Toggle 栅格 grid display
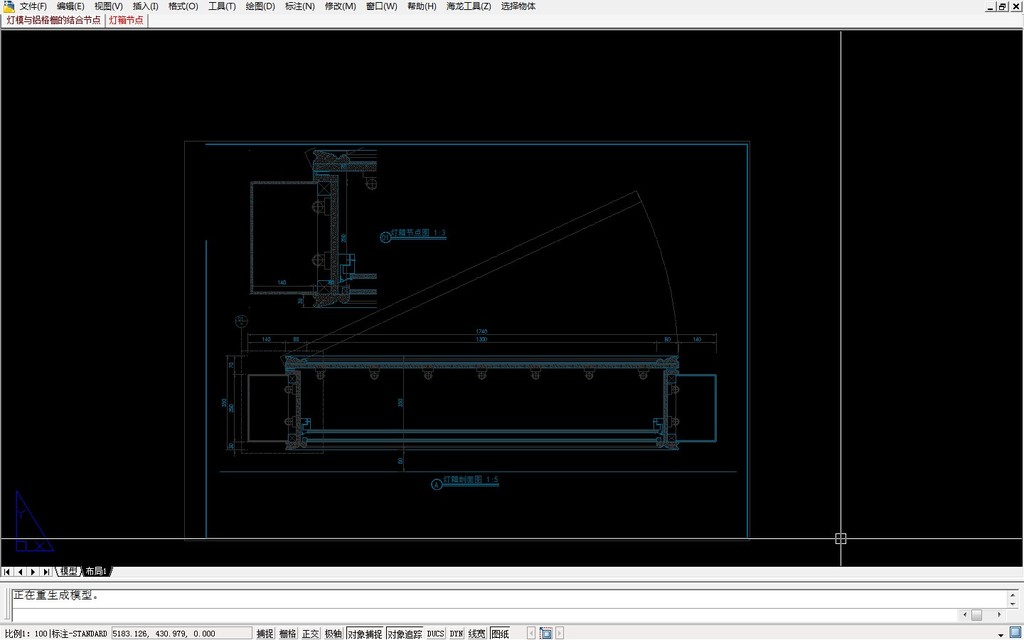The image size is (1024, 640). tap(287, 633)
